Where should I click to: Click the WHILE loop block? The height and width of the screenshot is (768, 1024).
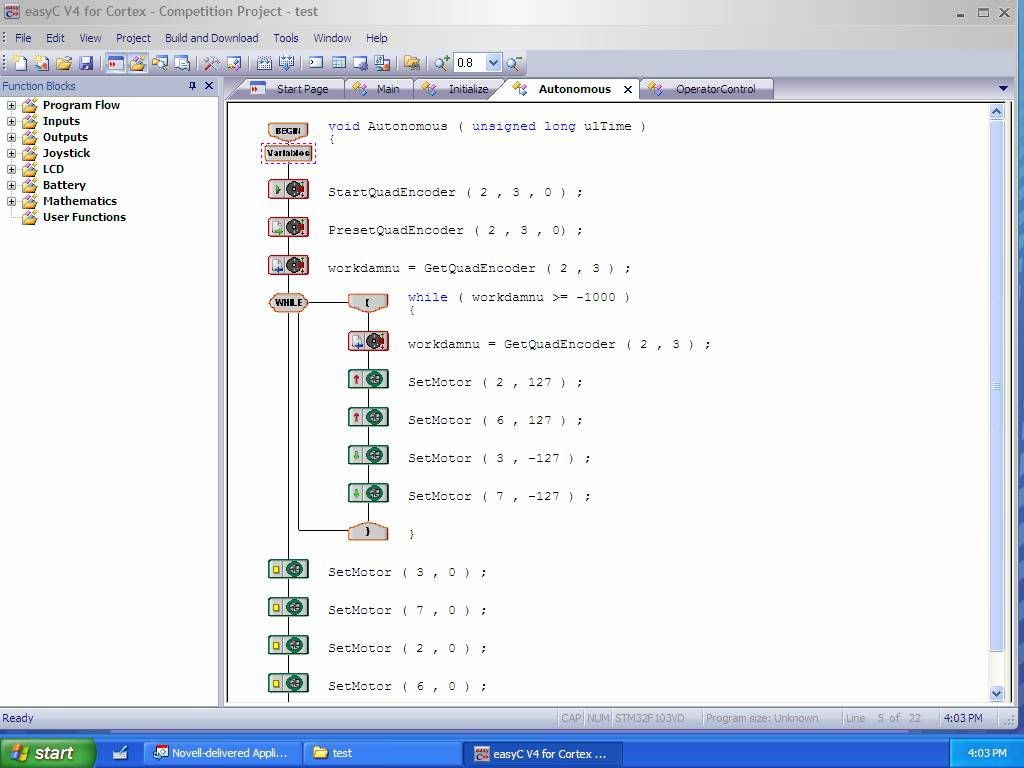pyautogui.click(x=288, y=302)
